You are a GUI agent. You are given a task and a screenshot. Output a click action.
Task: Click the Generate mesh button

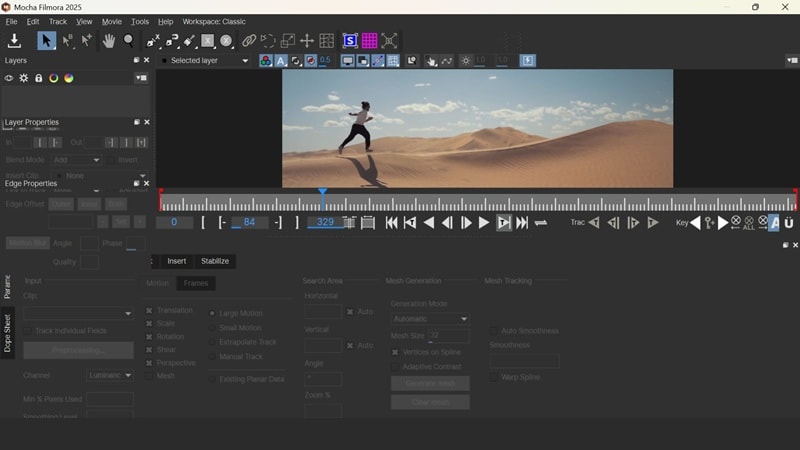pos(430,383)
